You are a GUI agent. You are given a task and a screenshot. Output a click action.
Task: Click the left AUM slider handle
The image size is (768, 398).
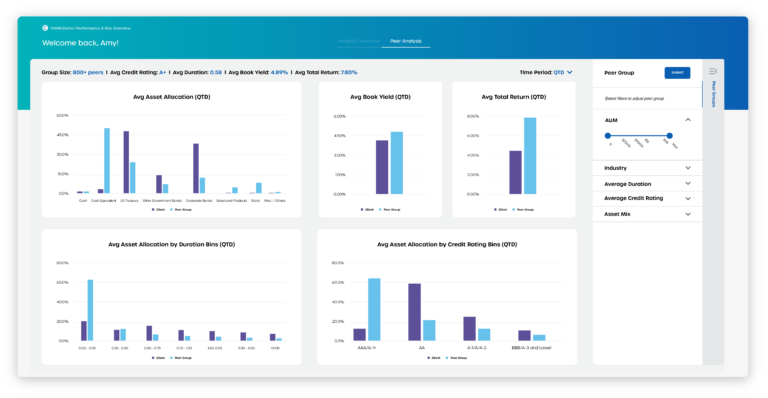coord(608,136)
